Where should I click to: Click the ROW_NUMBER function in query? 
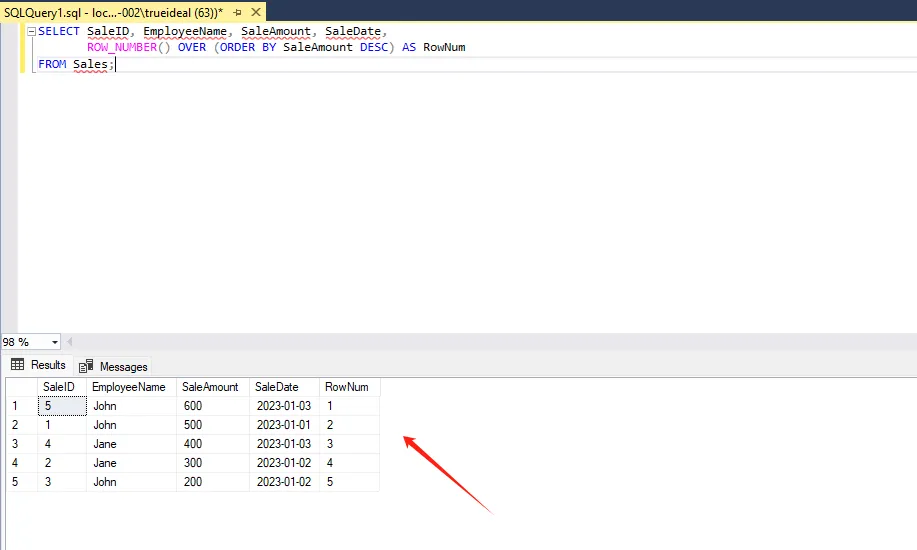(x=122, y=47)
